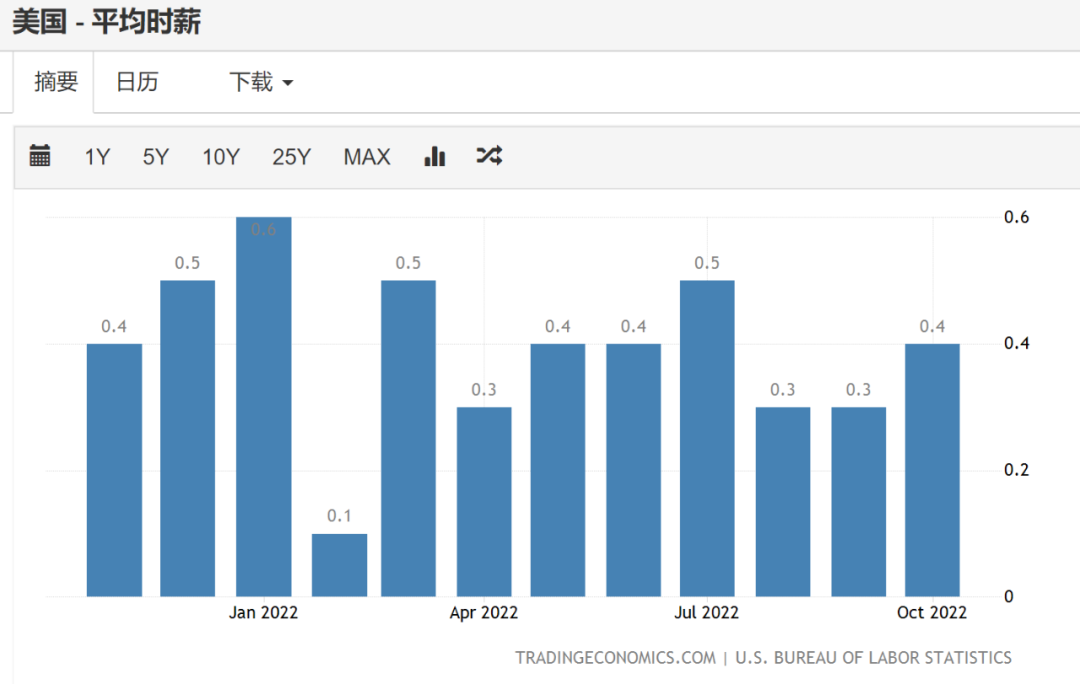
Task: Click the shortest 0.1 bar
Action: point(339,565)
